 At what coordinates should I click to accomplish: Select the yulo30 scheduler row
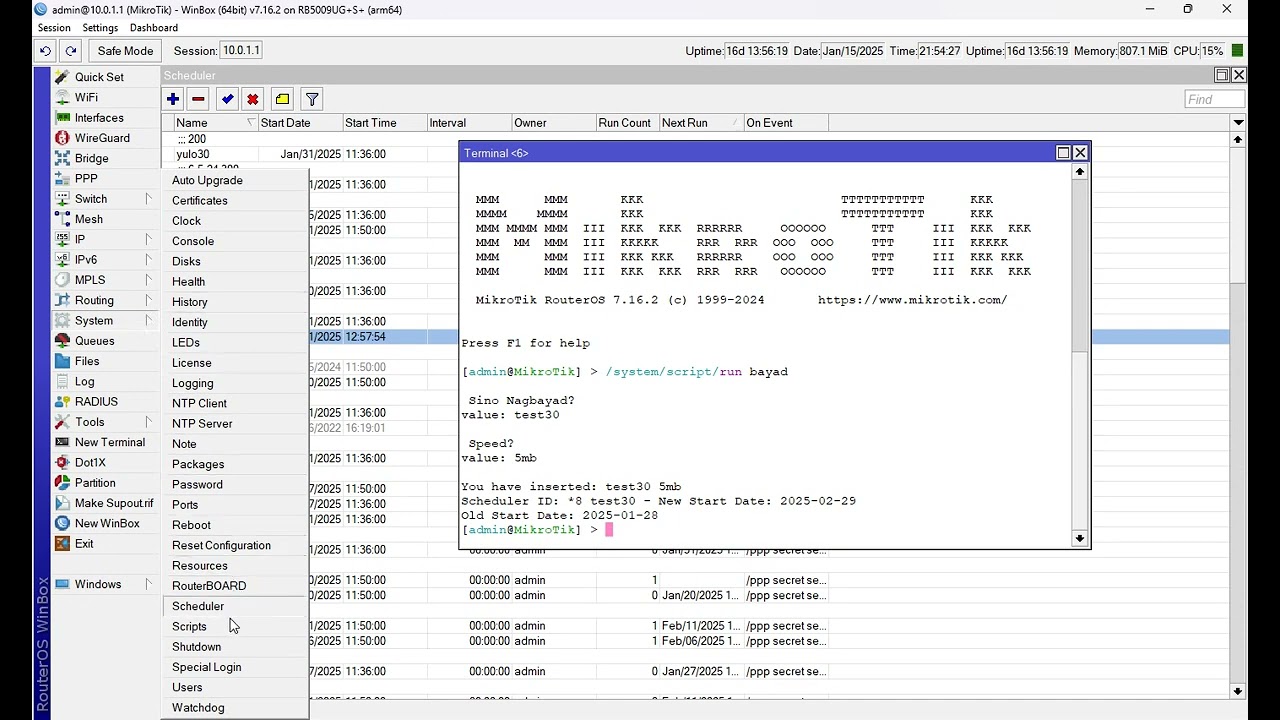(697, 154)
